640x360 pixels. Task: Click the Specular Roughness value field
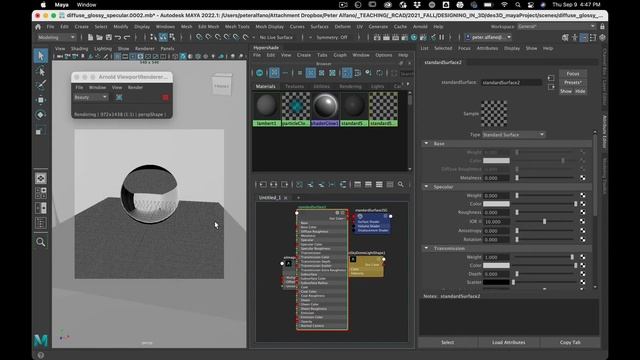[496, 212]
